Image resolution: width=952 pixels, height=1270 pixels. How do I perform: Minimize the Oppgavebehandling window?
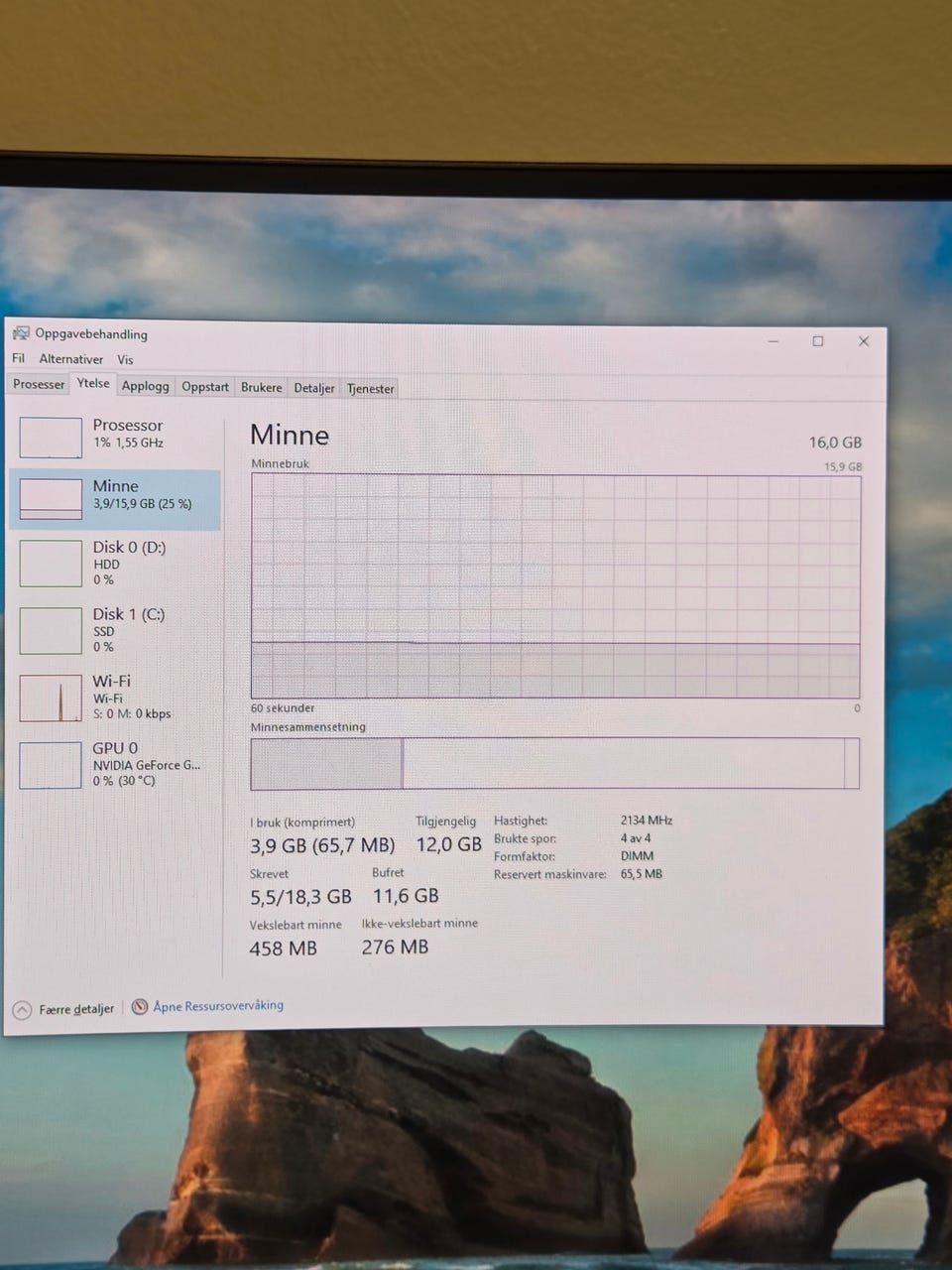click(x=773, y=340)
